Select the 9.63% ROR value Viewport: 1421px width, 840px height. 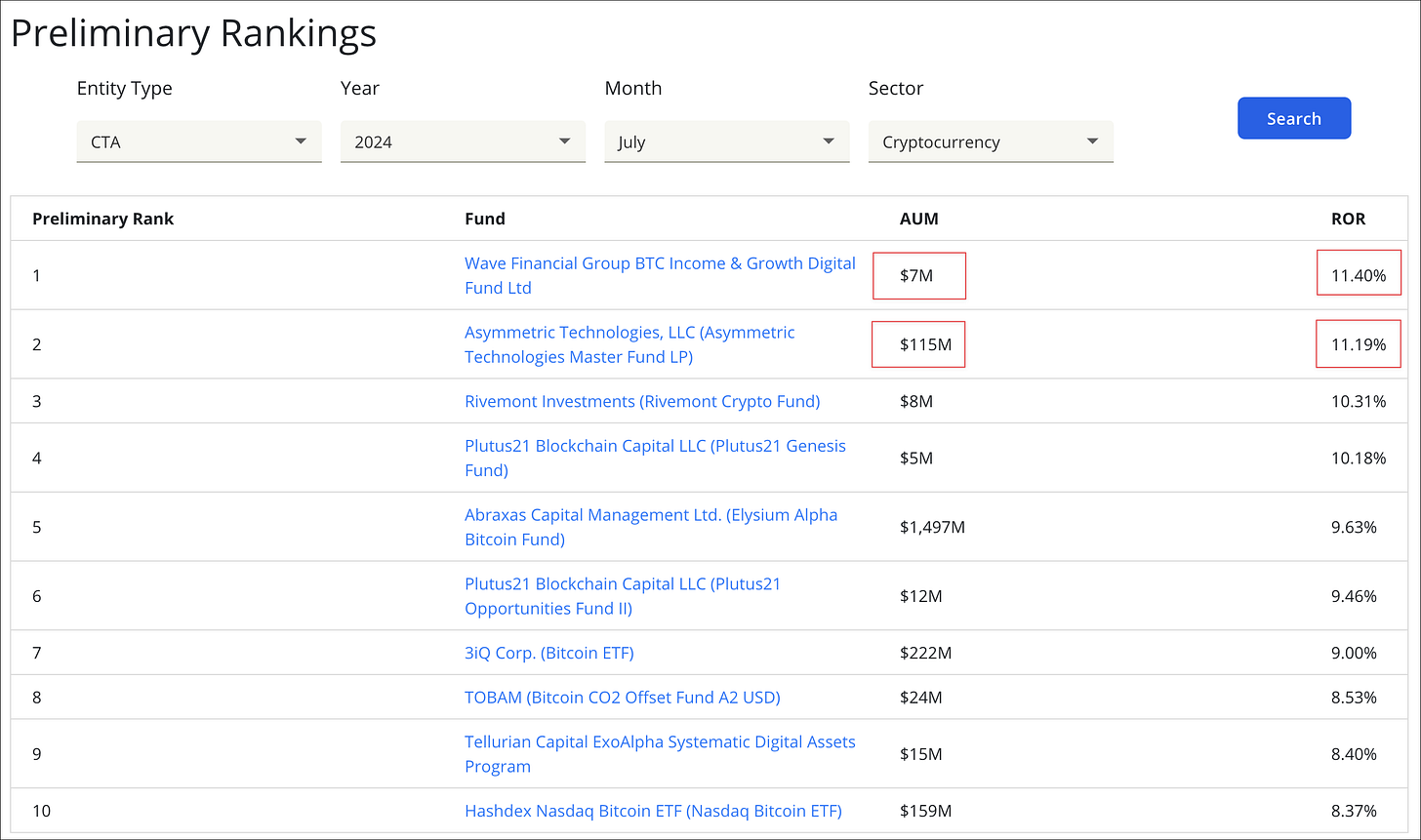pyautogui.click(x=1354, y=527)
